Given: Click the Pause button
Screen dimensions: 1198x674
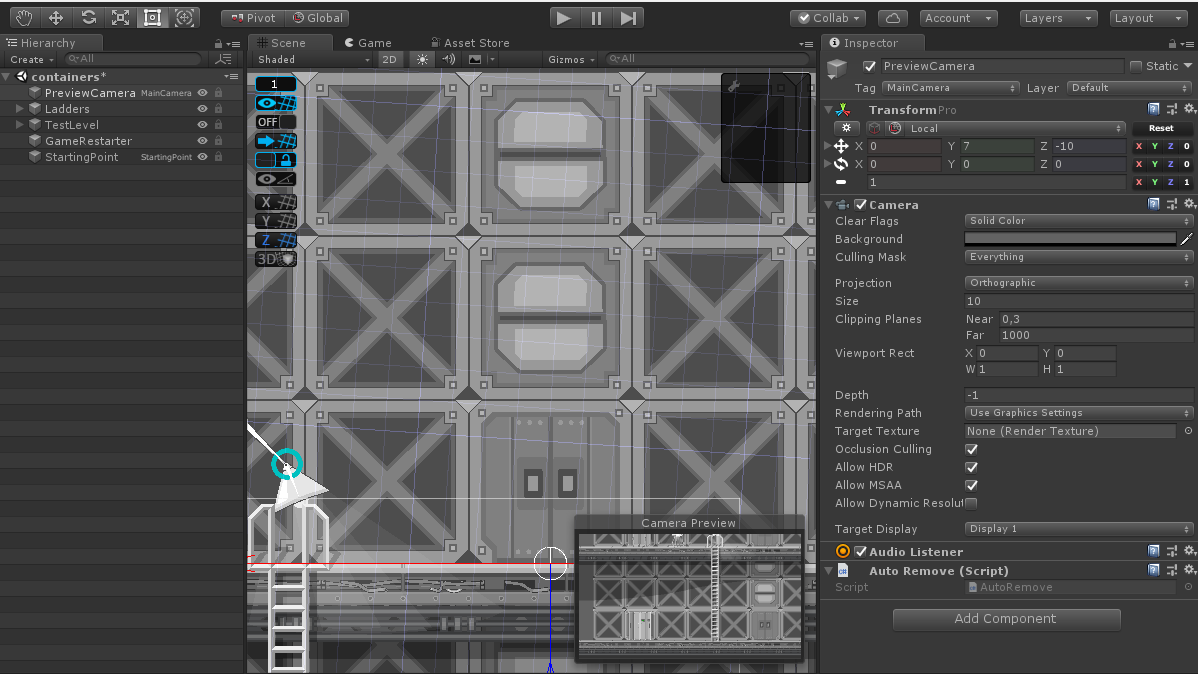Looking at the screenshot, I should (x=596, y=18).
